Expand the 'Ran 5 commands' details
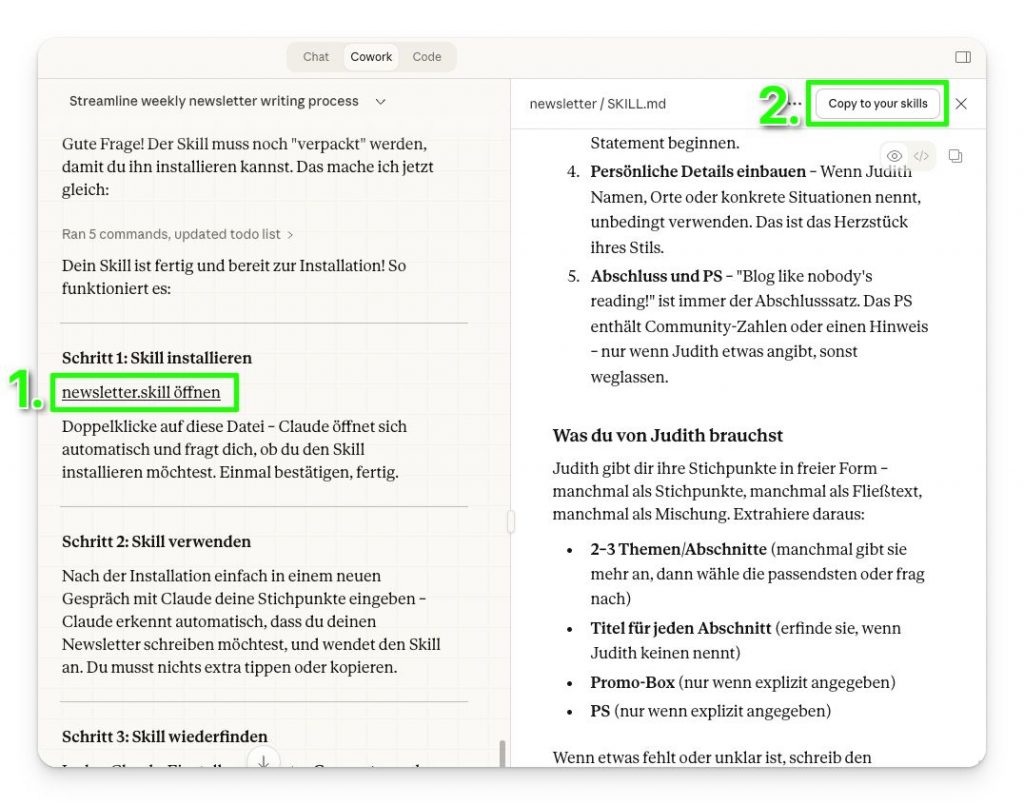Image resolution: width=1024 pixels, height=805 pixels. point(177,234)
